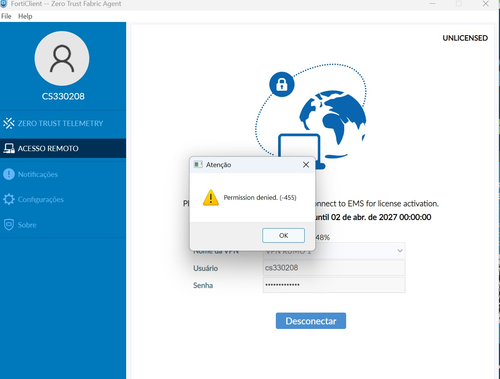Open the File menu
Viewport: 500px width, 379px height.
(6, 16)
